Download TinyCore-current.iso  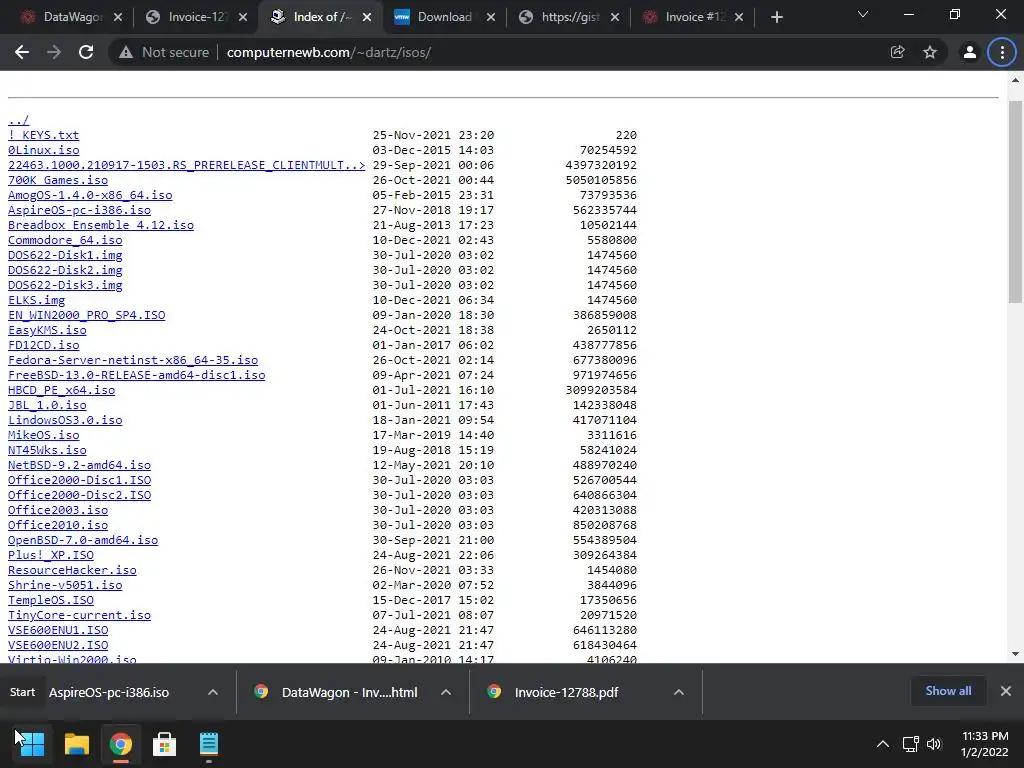point(79,615)
